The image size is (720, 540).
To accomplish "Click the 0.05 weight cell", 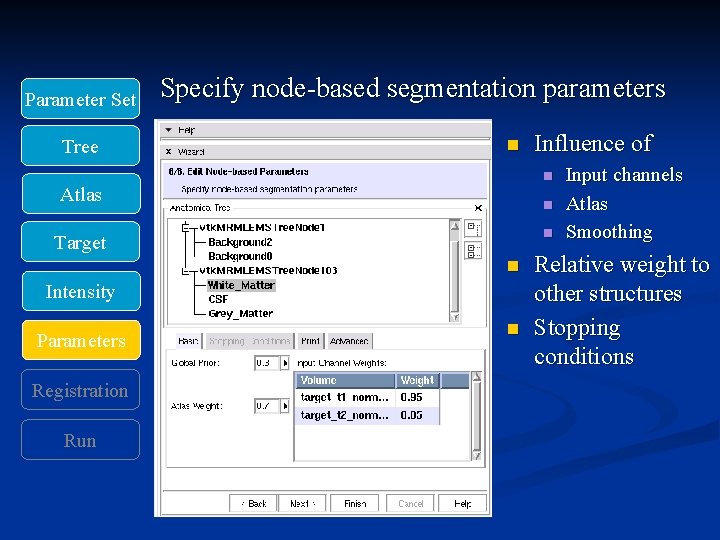I will pyautogui.click(x=417, y=416).
